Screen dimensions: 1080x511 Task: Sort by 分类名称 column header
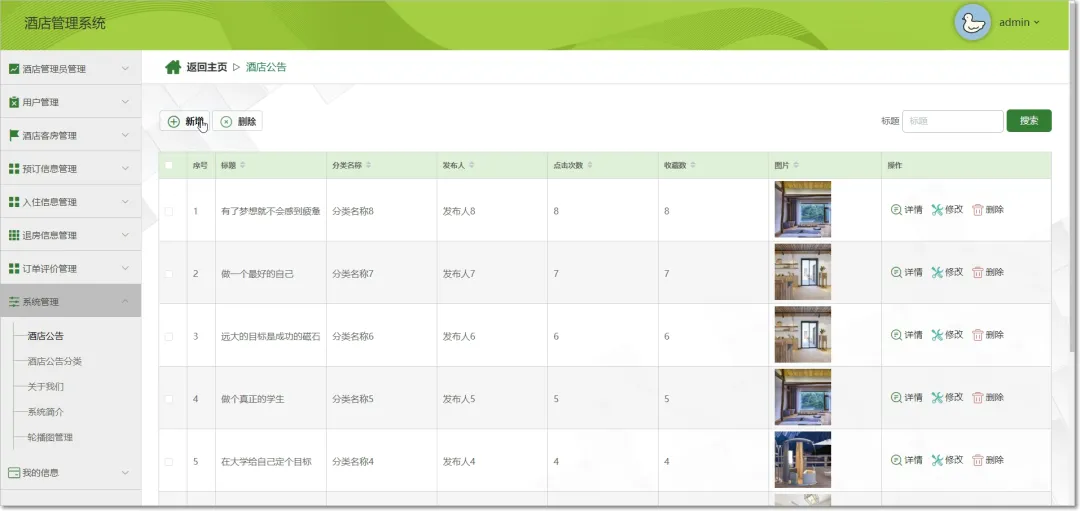(352, 165)
